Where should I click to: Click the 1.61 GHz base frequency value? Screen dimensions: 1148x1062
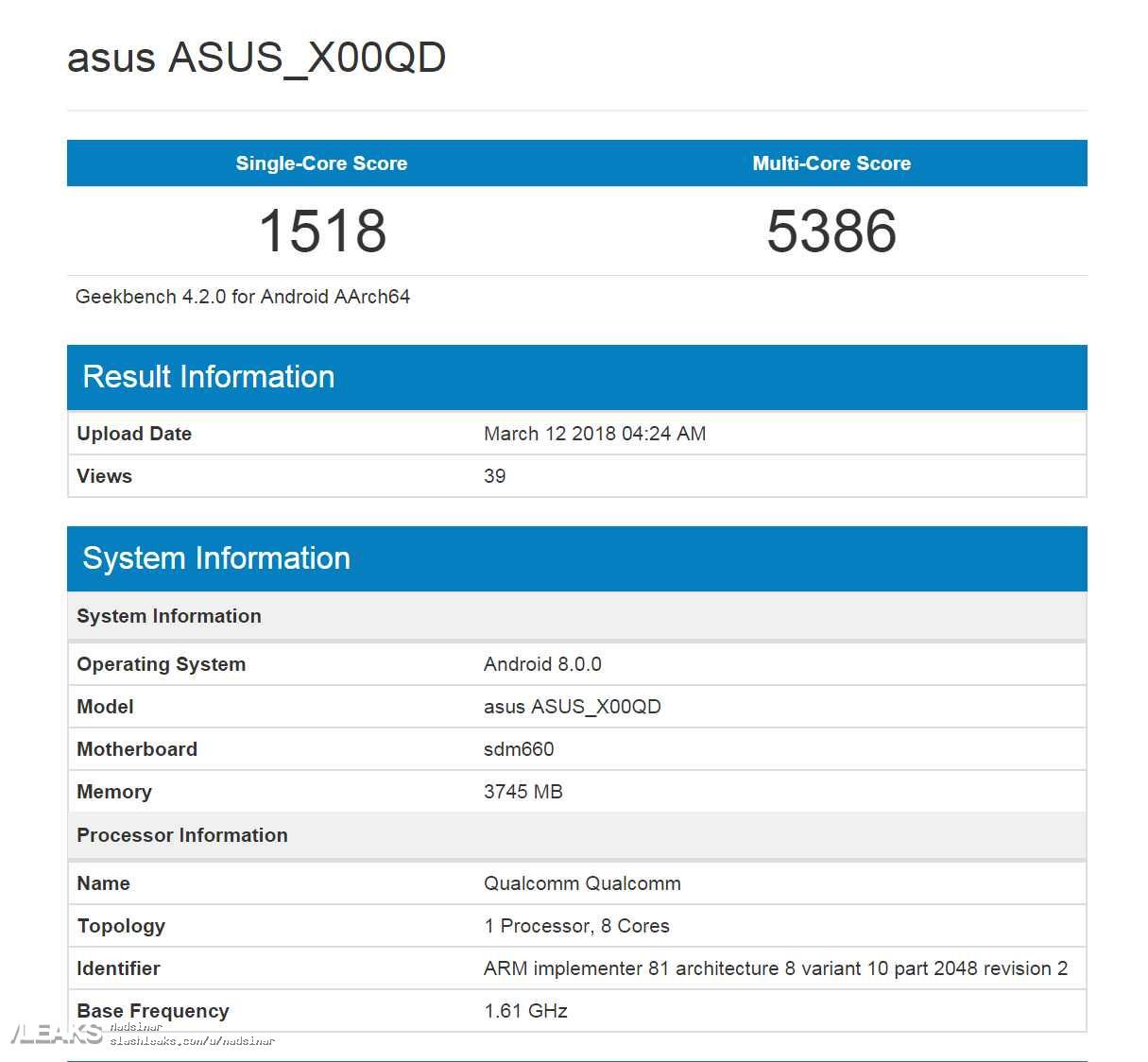point(525,1010)
